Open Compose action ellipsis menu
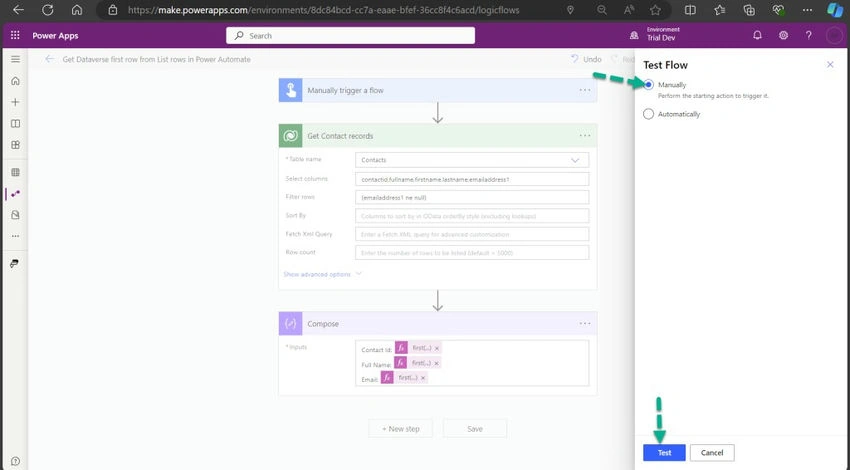Screen dimensions: 850x470 point(584,324)
